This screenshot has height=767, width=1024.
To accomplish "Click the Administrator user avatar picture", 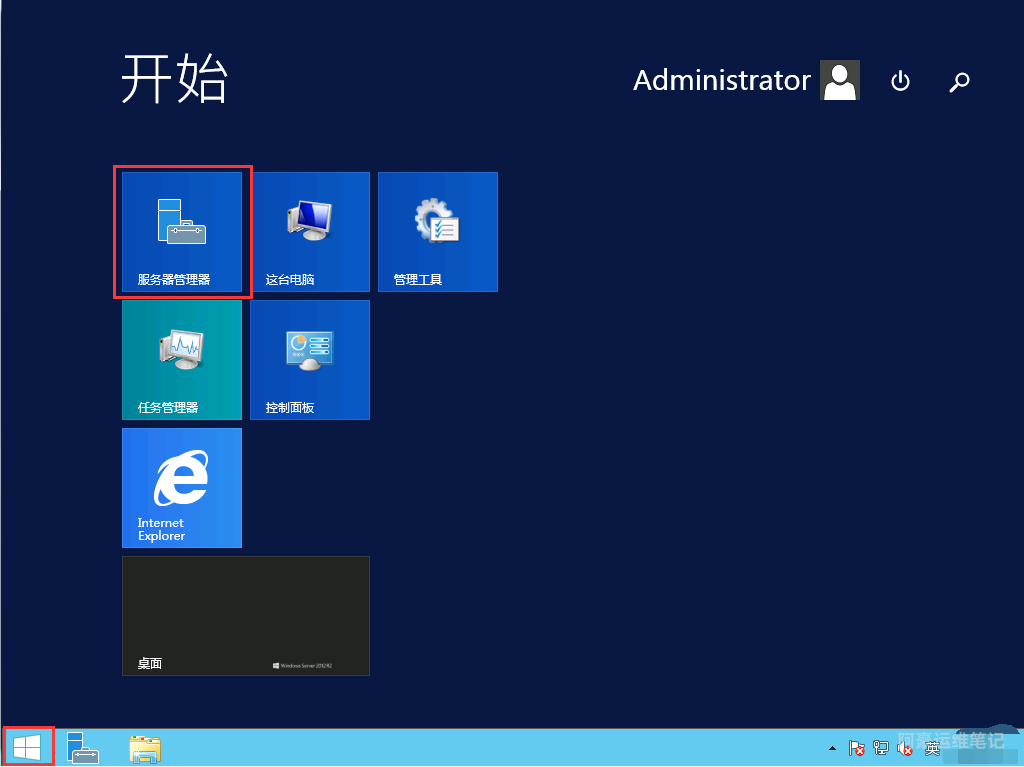I will tap(840, 81).
